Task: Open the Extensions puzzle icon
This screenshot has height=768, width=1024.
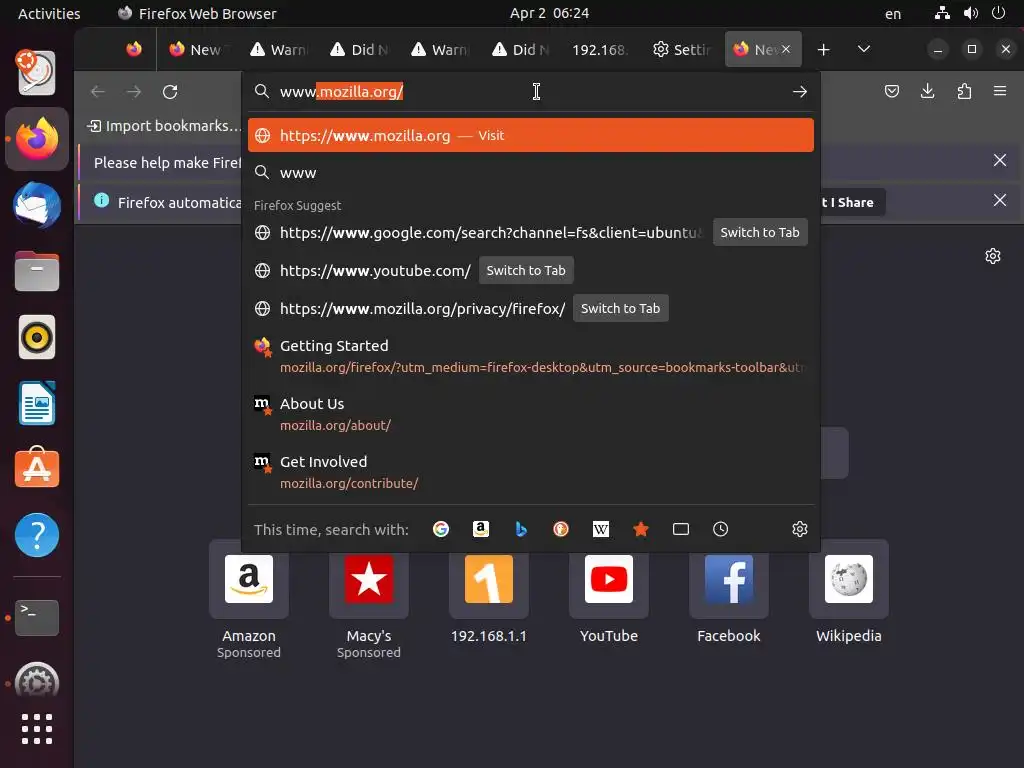Action: coord(964,91)
